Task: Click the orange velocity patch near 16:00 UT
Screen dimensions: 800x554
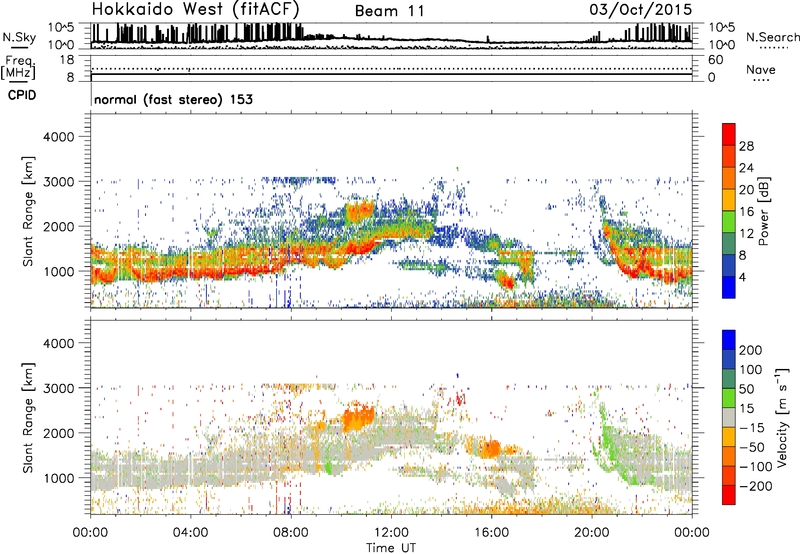Action: [x=492, y=448]
